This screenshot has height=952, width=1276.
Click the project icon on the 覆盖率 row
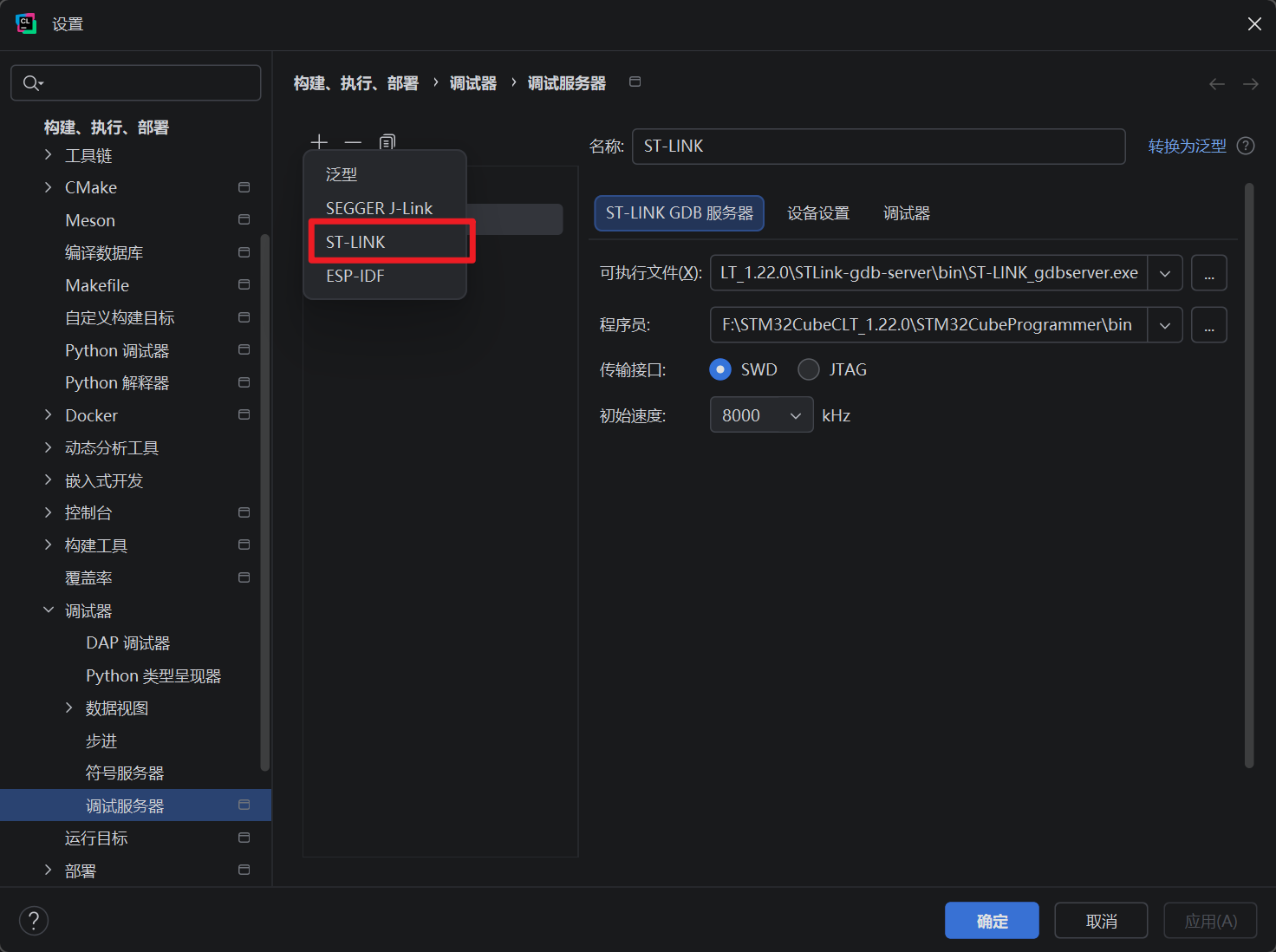[x=244, y=578]
